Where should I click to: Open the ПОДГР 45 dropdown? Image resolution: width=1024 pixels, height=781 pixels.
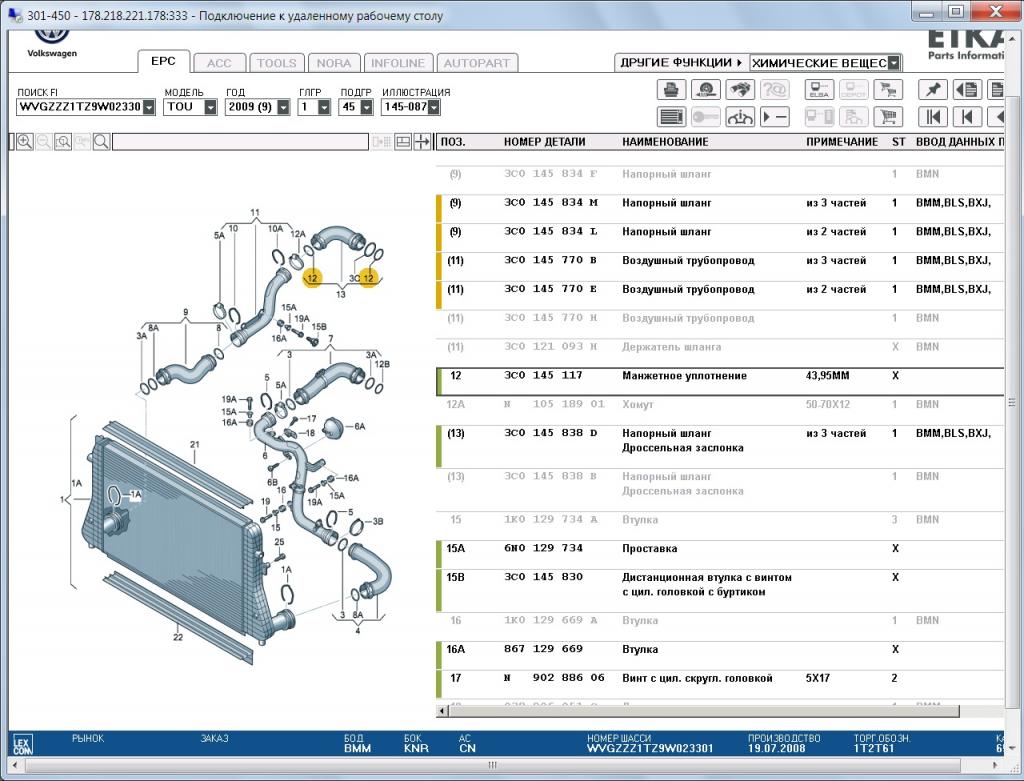coord(366,107)
